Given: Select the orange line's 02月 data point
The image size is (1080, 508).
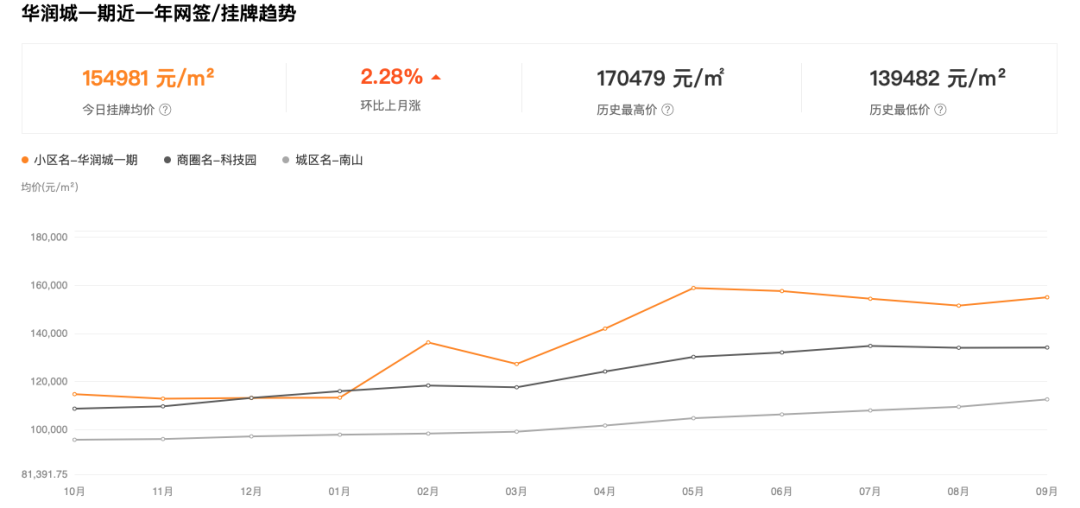Looking at the screenshot, I should (x=428, y=343).
